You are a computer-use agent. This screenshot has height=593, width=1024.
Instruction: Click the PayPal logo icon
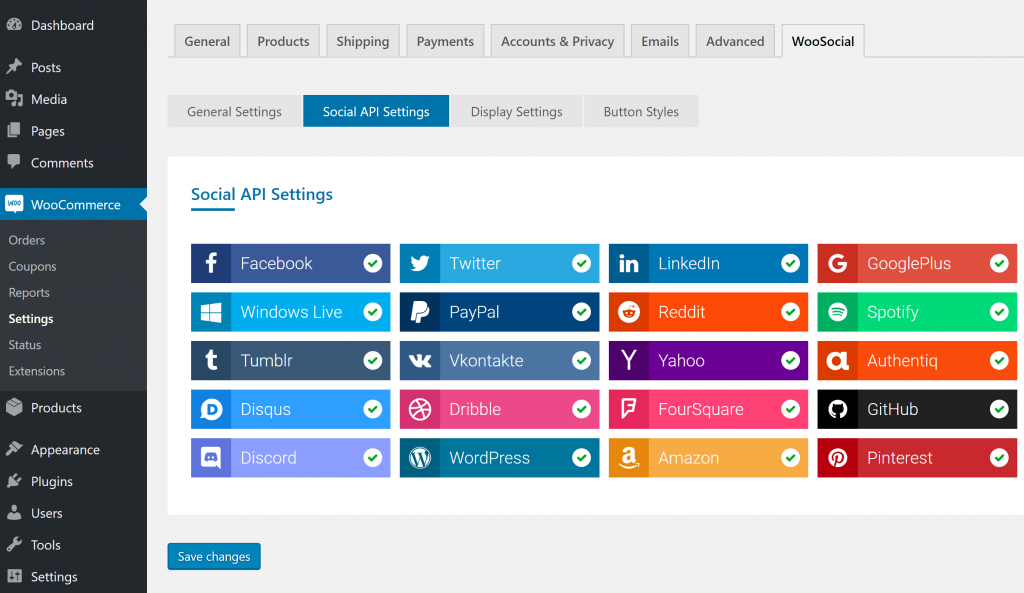(420, 312)
